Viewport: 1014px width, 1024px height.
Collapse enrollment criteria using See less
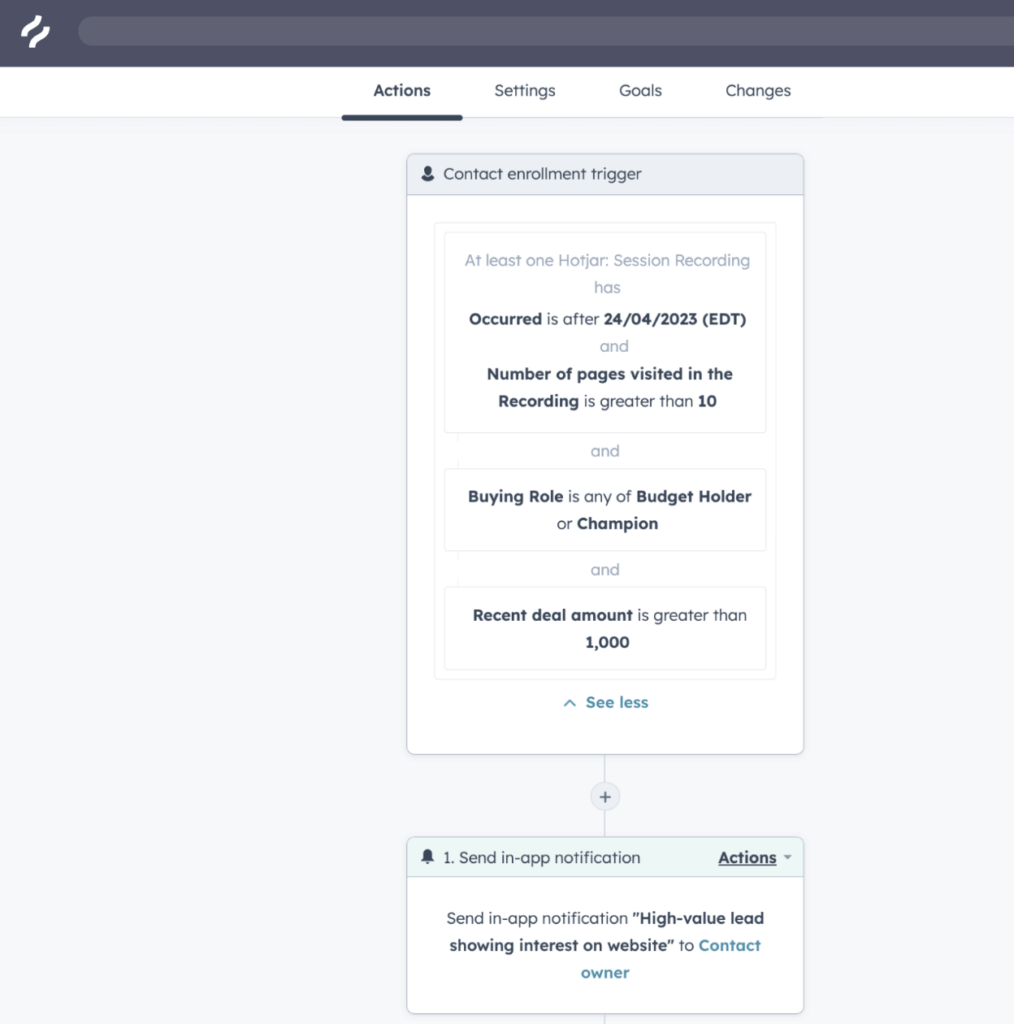[616, 702]
